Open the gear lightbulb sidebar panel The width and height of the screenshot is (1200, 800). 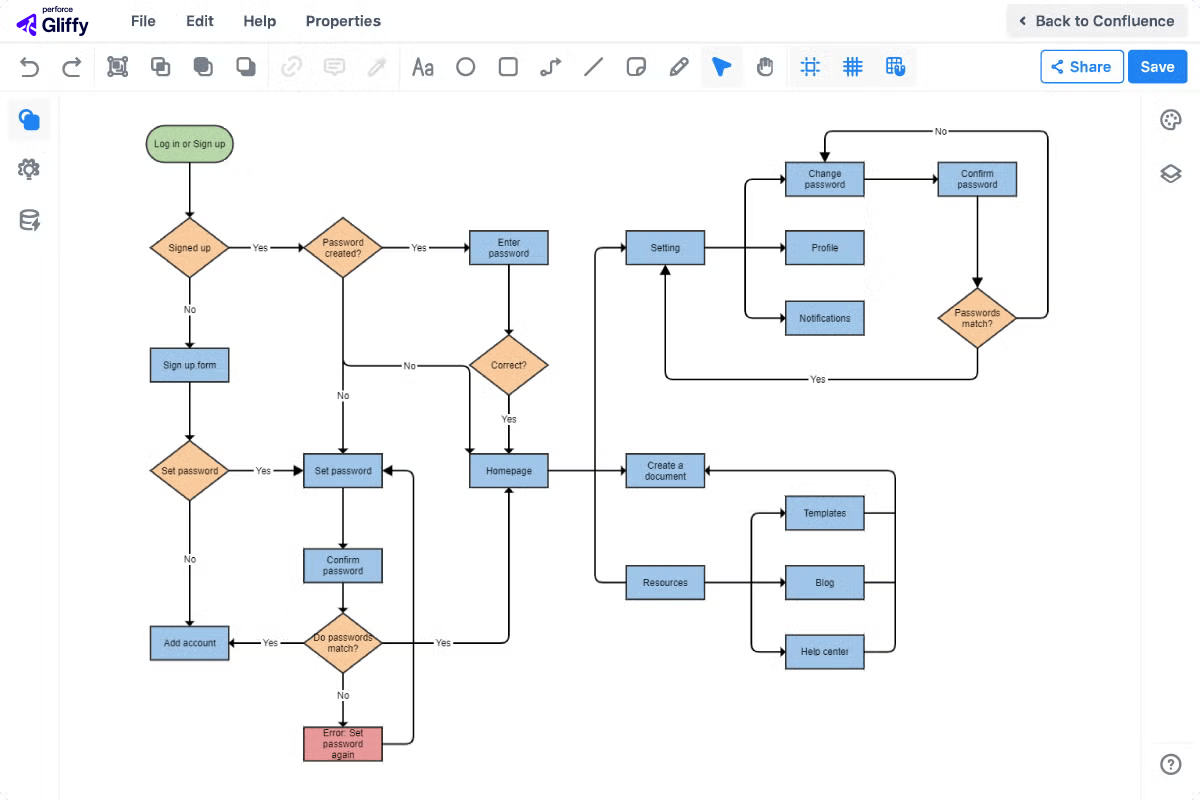coord(29,169)
